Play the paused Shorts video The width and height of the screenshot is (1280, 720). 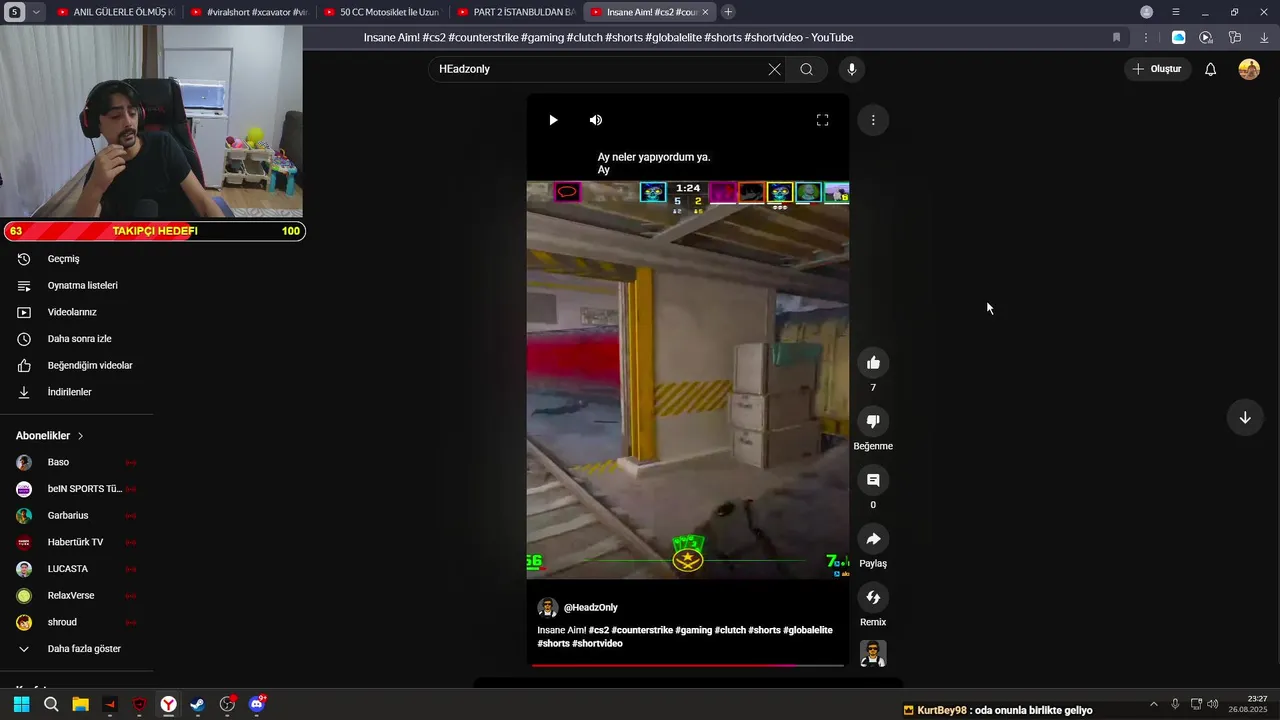pos(553,120)
